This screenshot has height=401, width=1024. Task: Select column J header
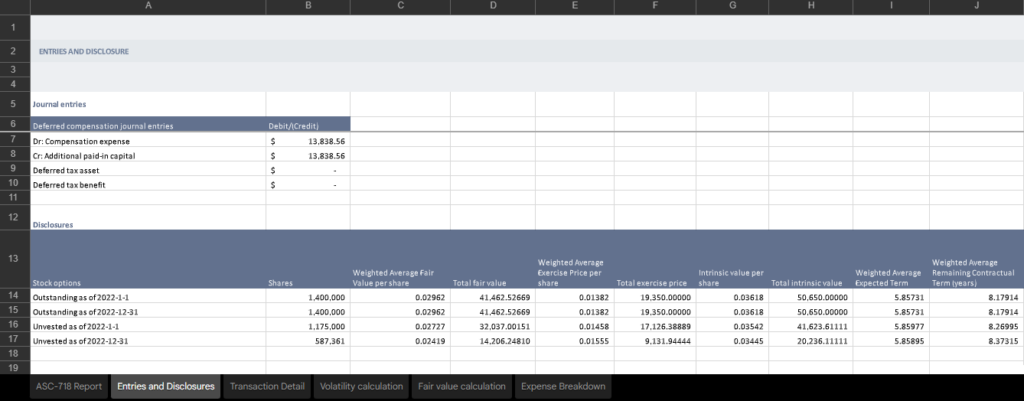point(976,6)
